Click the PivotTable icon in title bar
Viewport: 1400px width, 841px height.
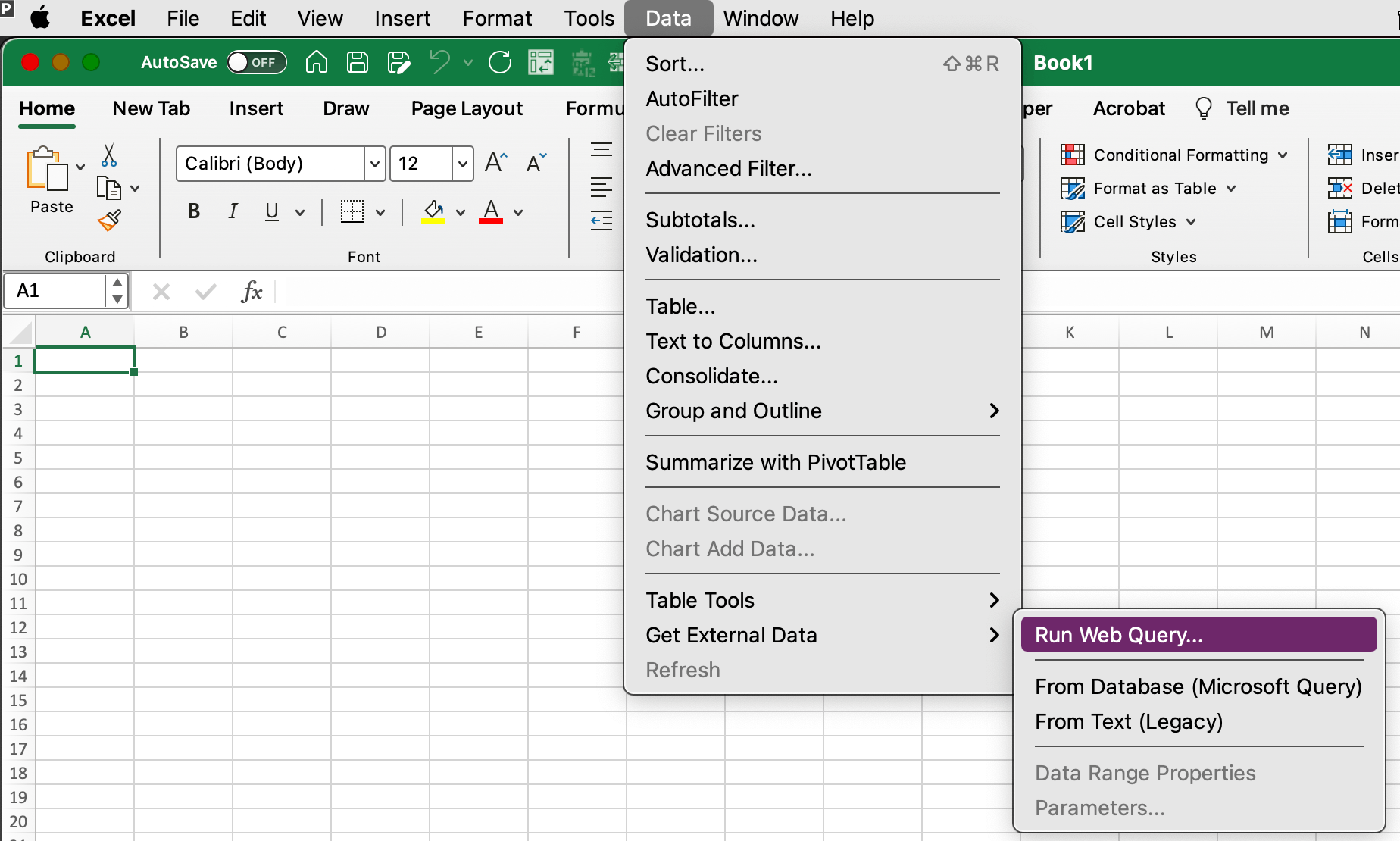(541, 62)
